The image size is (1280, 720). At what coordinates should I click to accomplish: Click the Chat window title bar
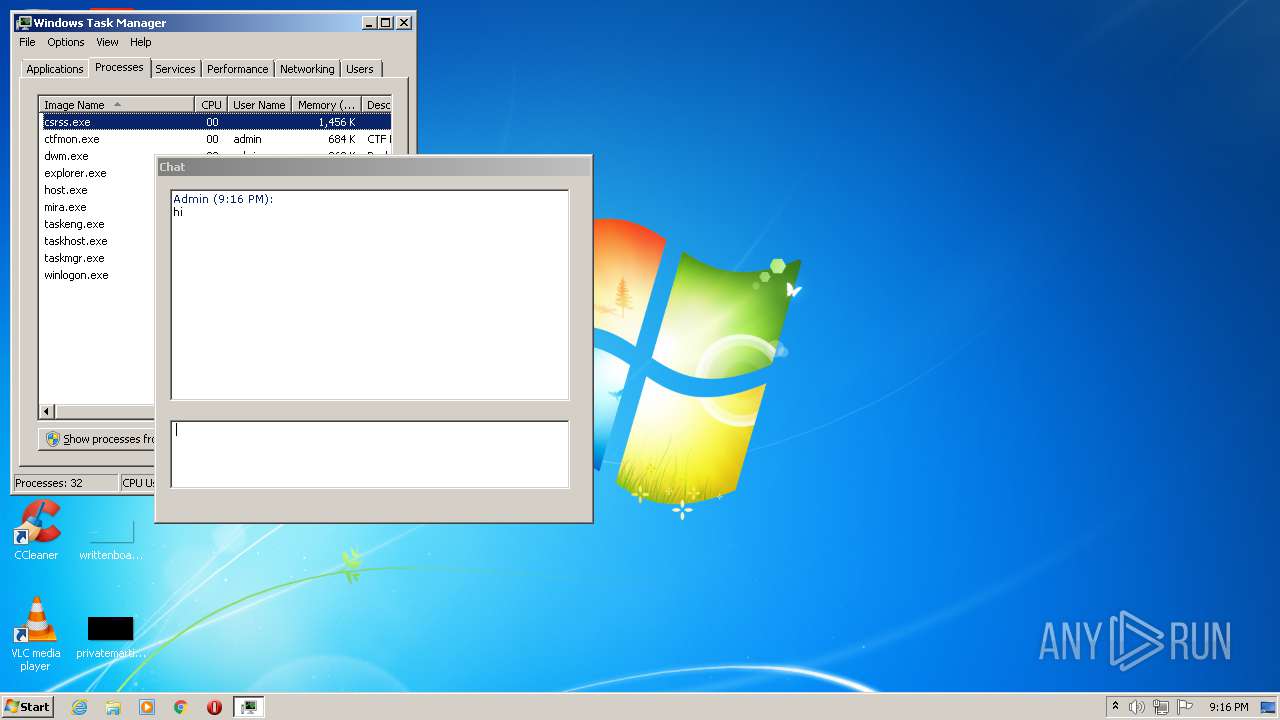(374, 167)
